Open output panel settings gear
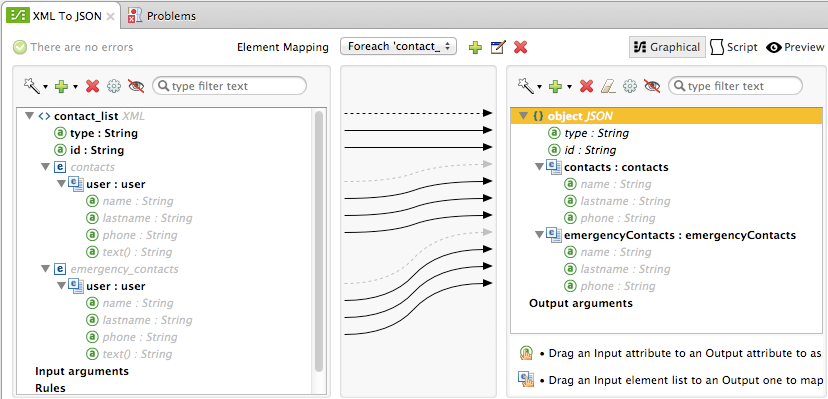 629,87
